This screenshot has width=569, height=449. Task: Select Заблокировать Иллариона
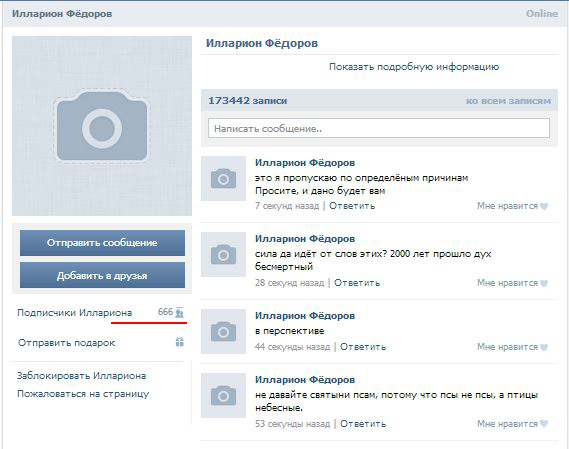click(x=82, y=376)
